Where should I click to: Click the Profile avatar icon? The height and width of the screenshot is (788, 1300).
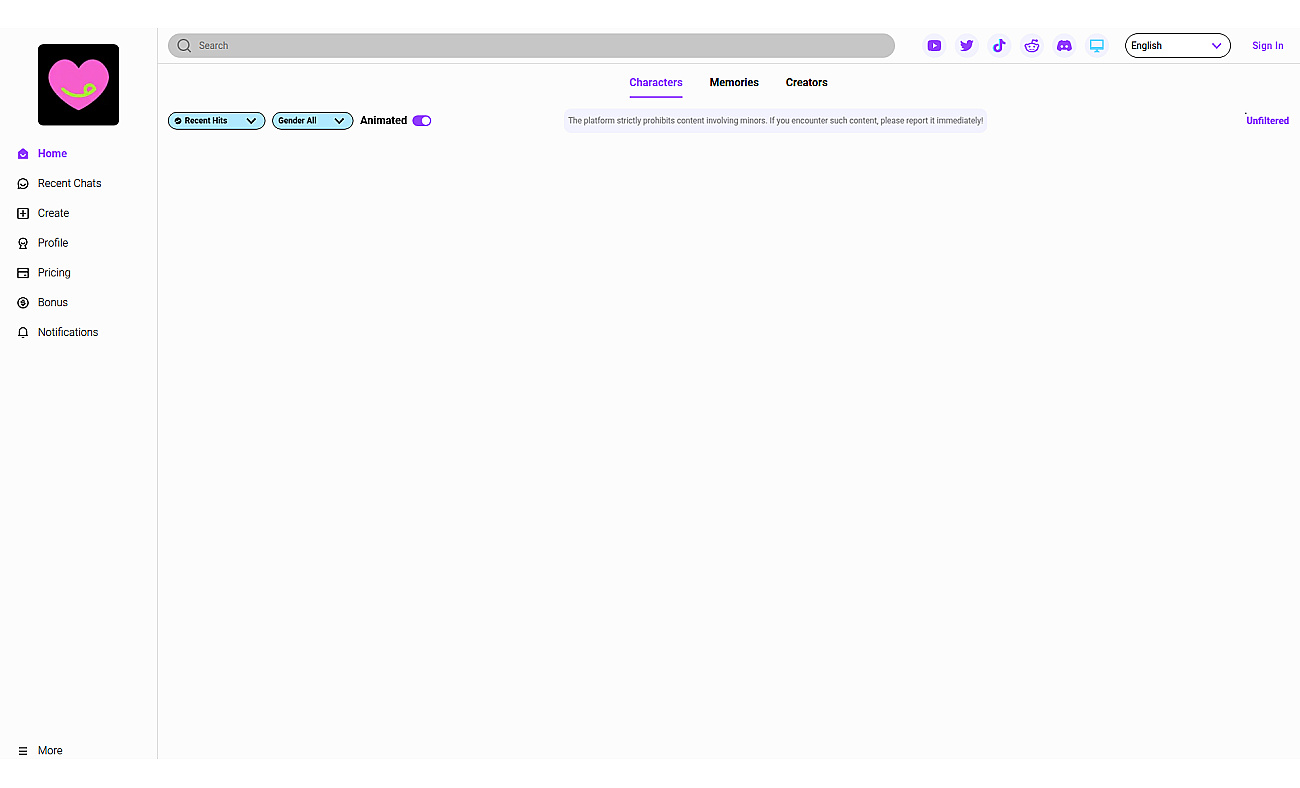(x=23, y=243)
